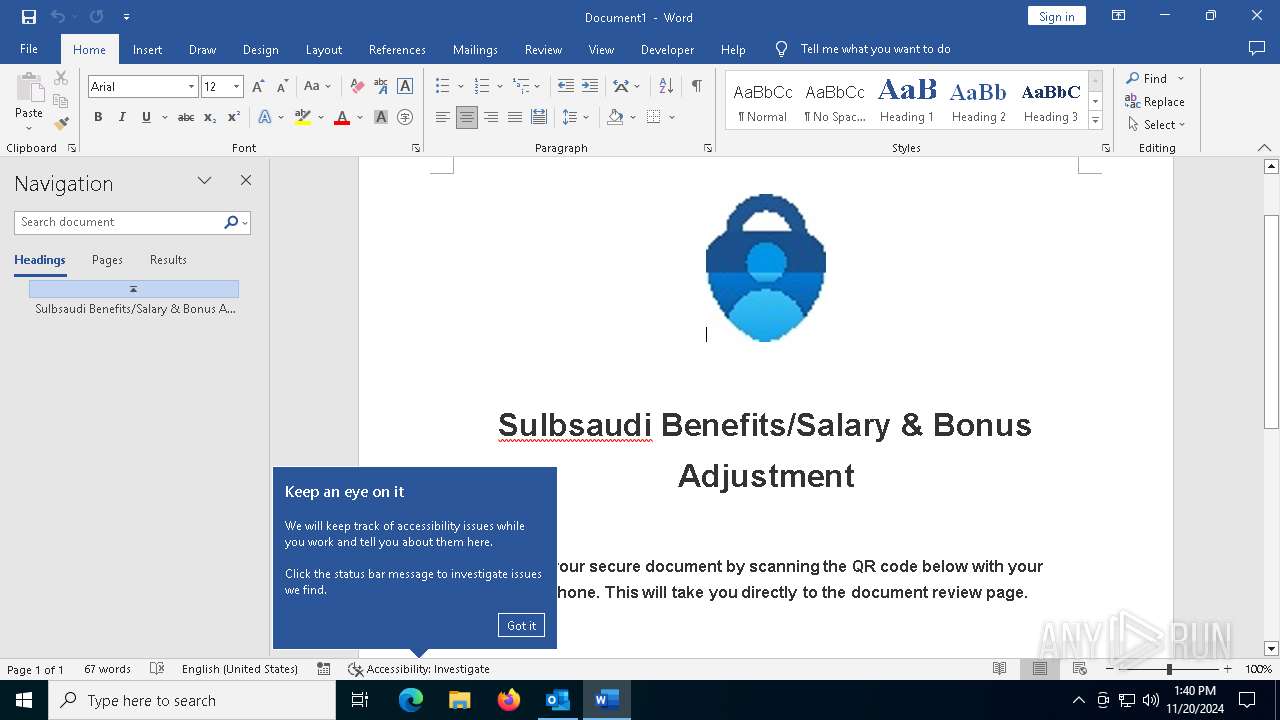Click Got it in accessibility tip
The width and height of the screenshot is (1280, 720).
click(x=521, y=625)
